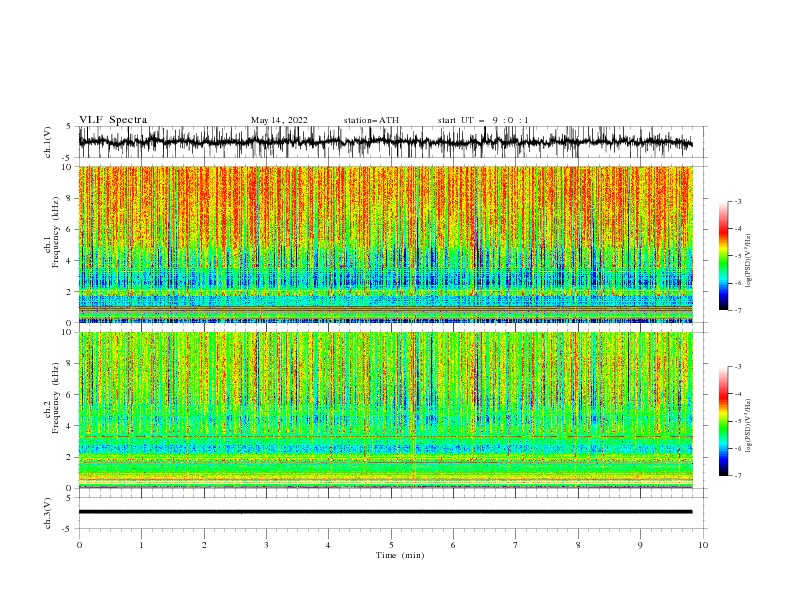The height and width of the screenshot is (612, 792).
Task: Click the ch.1 waveform trace
Action: 385,142
